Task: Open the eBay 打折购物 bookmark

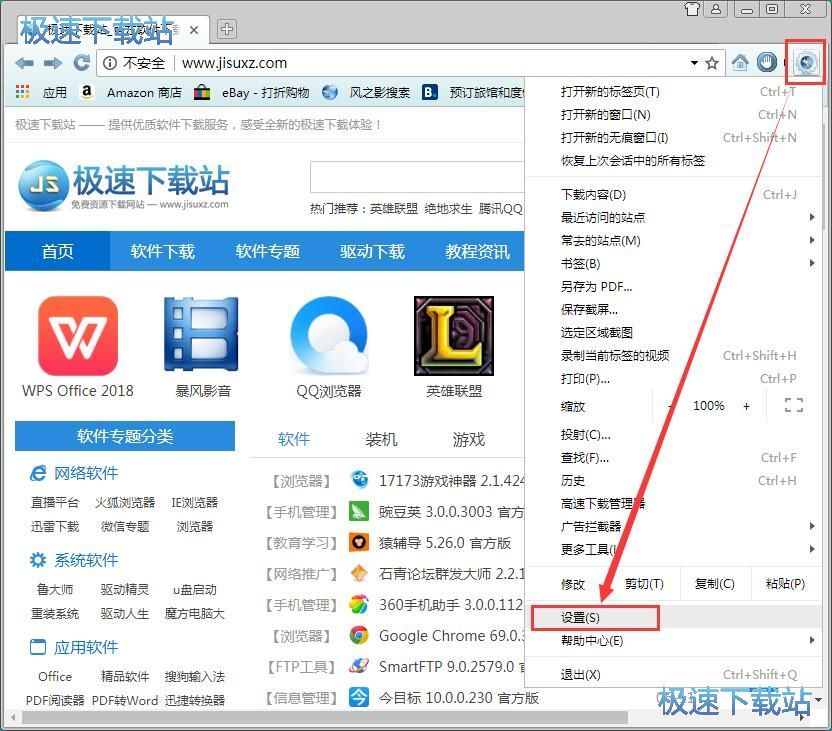Action: click(252, 92)
